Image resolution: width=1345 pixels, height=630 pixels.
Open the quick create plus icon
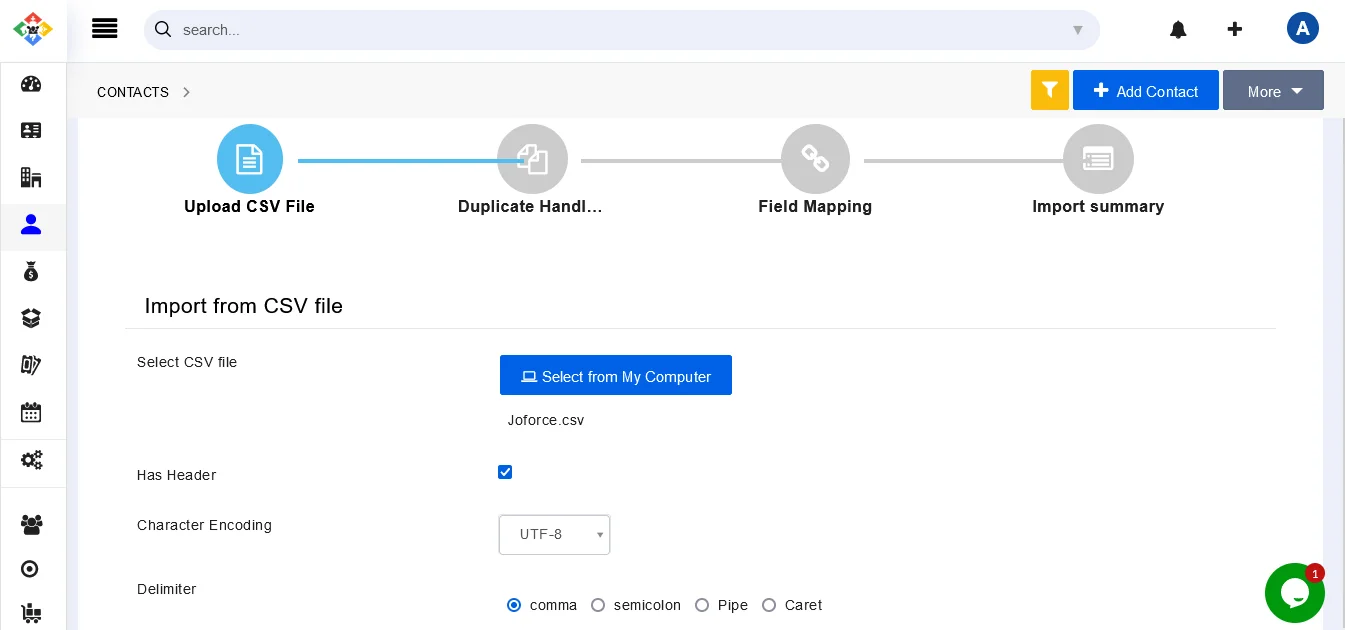(1235, 29)
